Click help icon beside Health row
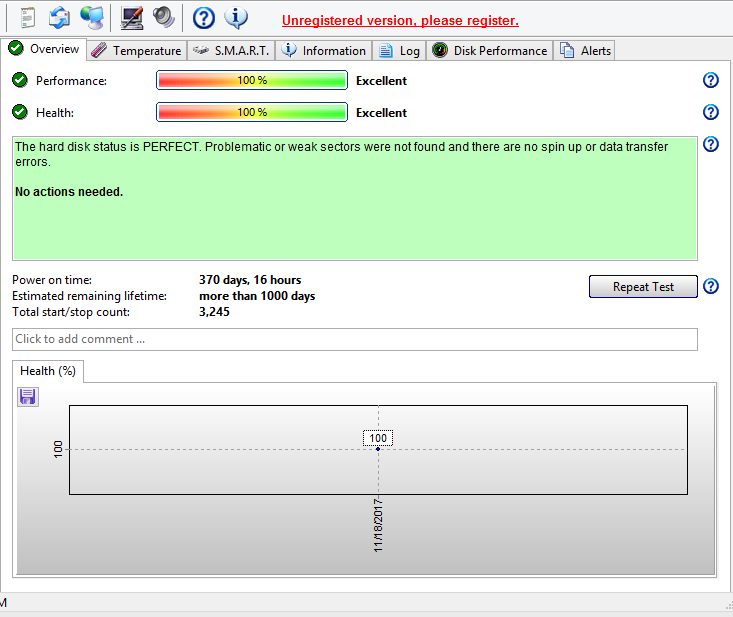733x617 pixels. point(711,112)
